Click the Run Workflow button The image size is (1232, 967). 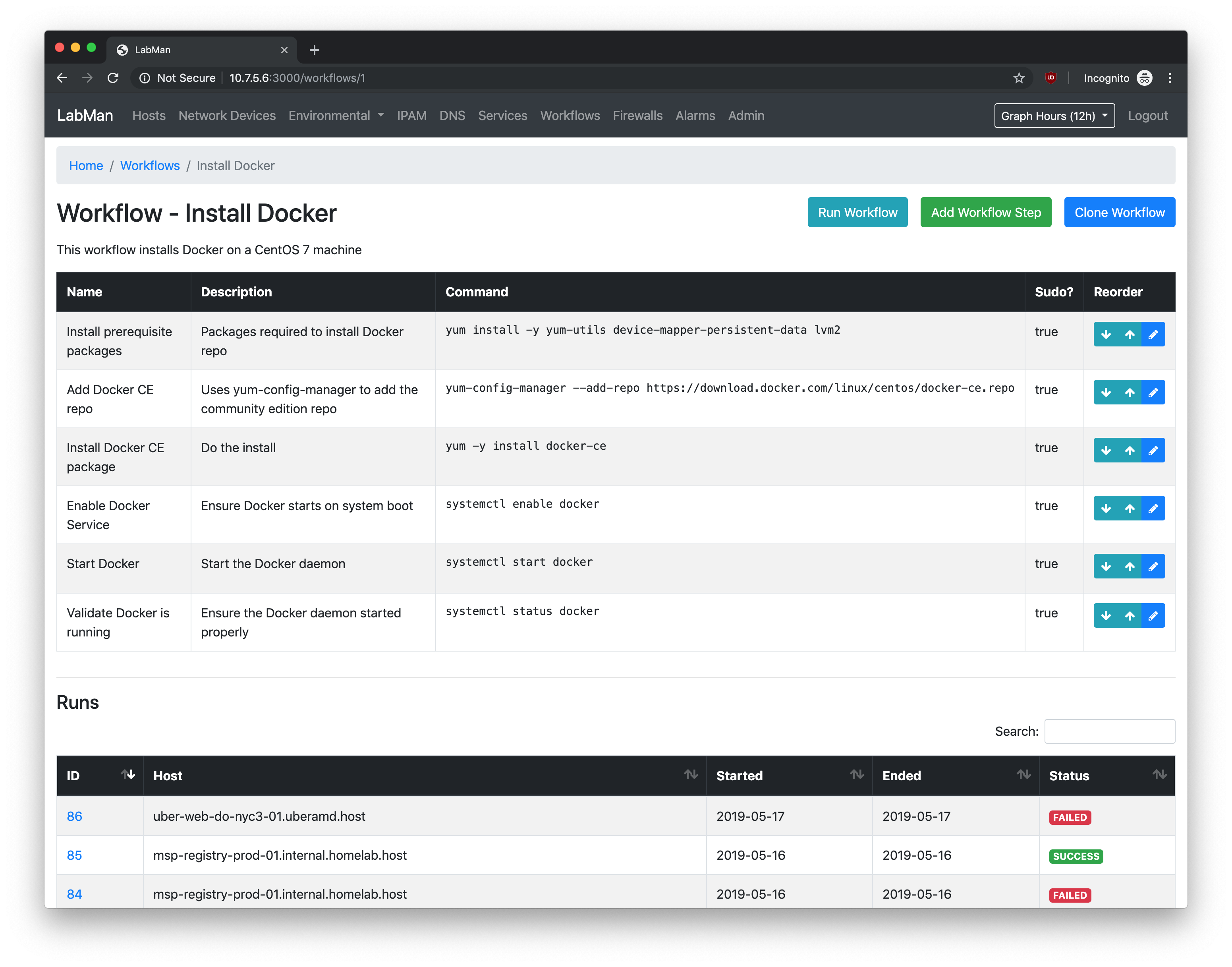[x=857, y=212]
